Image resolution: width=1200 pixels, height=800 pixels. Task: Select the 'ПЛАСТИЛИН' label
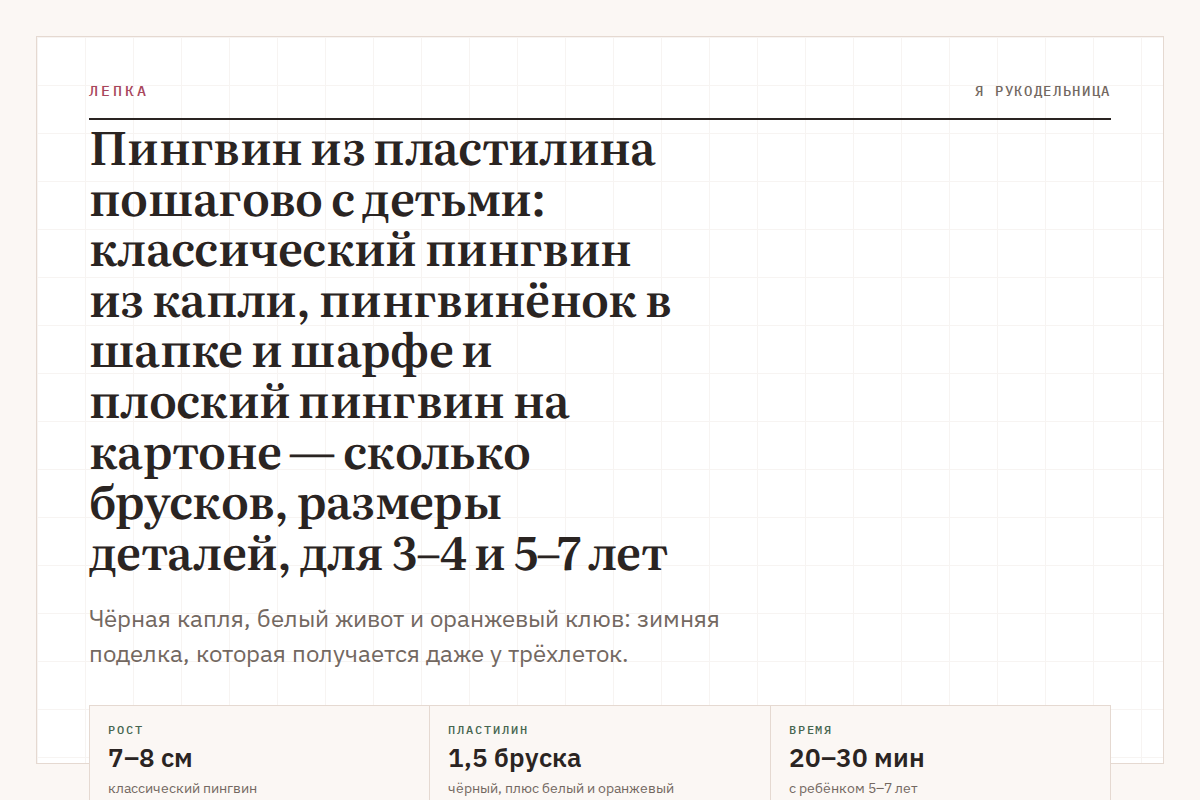488,730
